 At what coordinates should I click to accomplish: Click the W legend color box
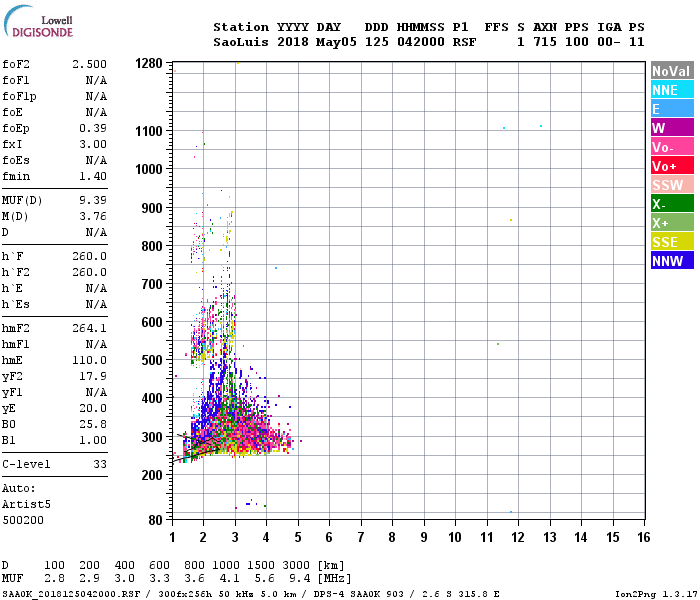pos(672,128)
